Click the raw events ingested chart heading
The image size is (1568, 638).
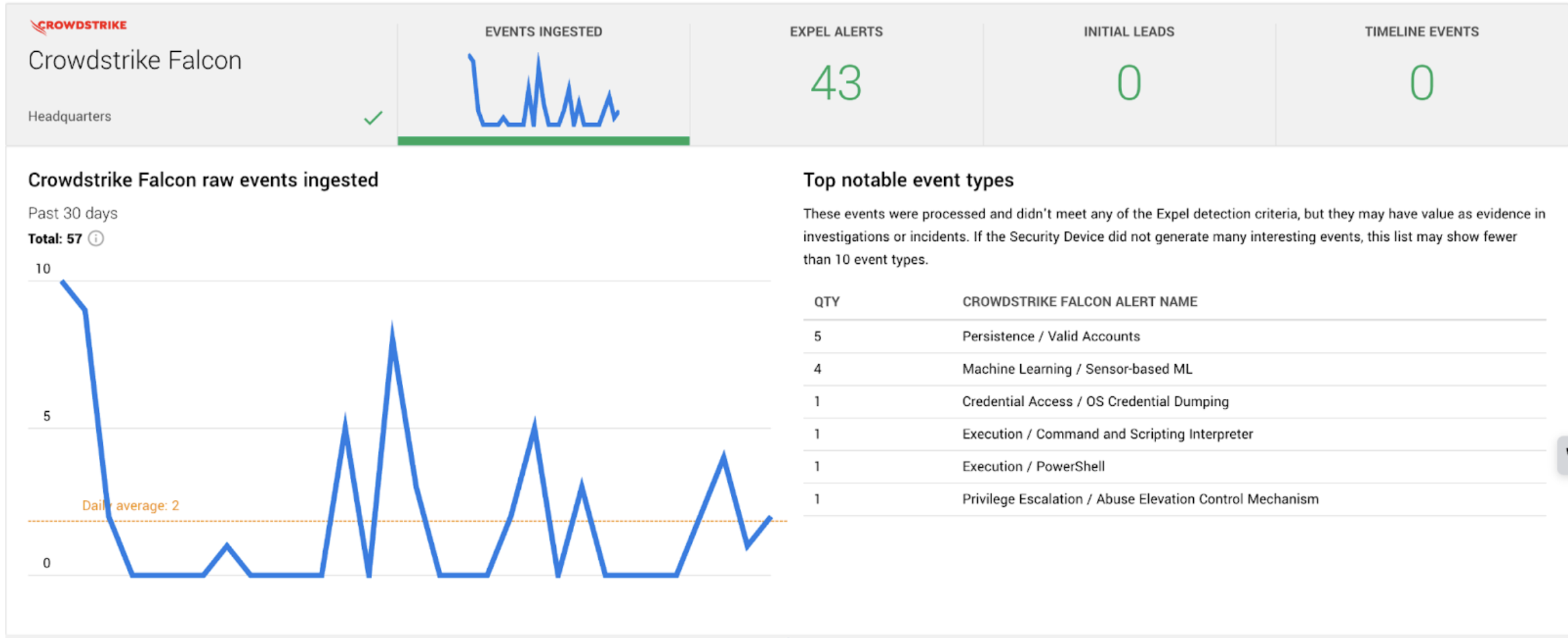pyautogui.click(x=203, y=180)
